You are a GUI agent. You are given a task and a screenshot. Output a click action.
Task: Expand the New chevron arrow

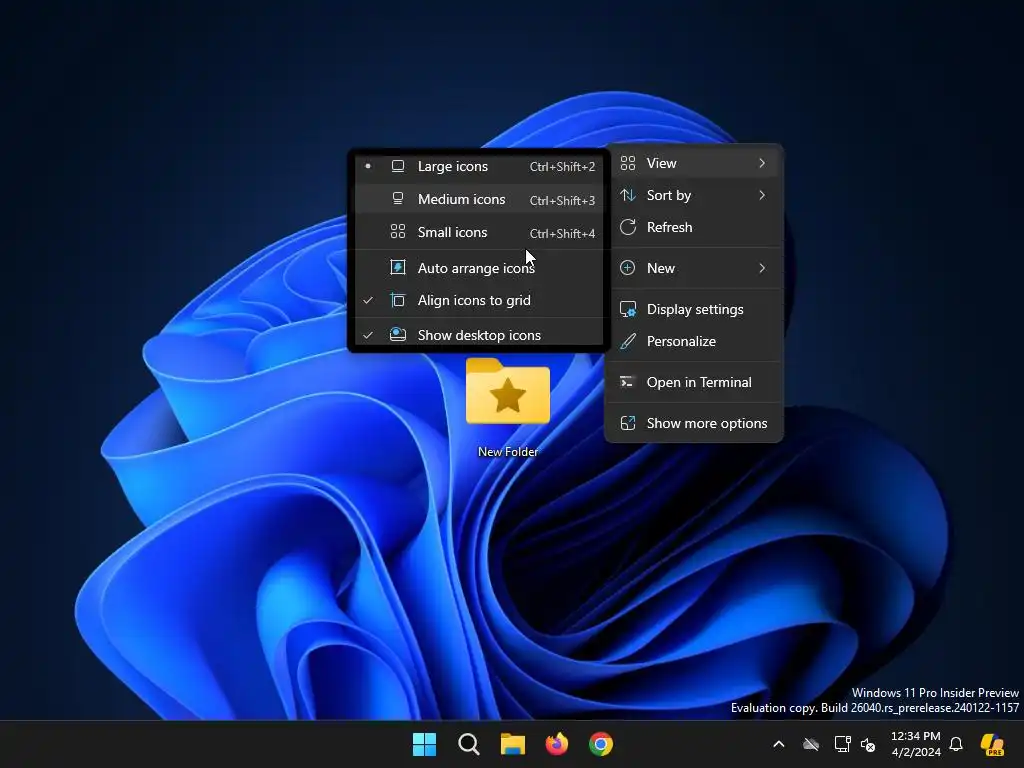pyautogui.click(x=762, y=268)
